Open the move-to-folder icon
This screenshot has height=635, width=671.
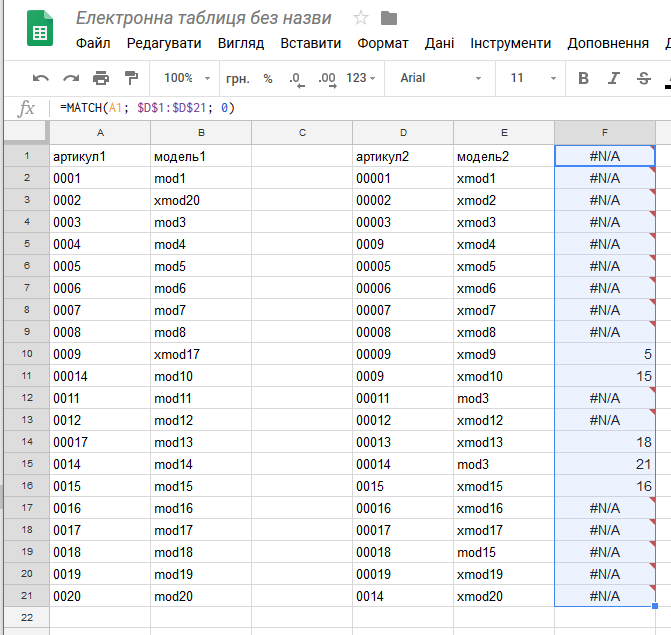pos(389,18)
